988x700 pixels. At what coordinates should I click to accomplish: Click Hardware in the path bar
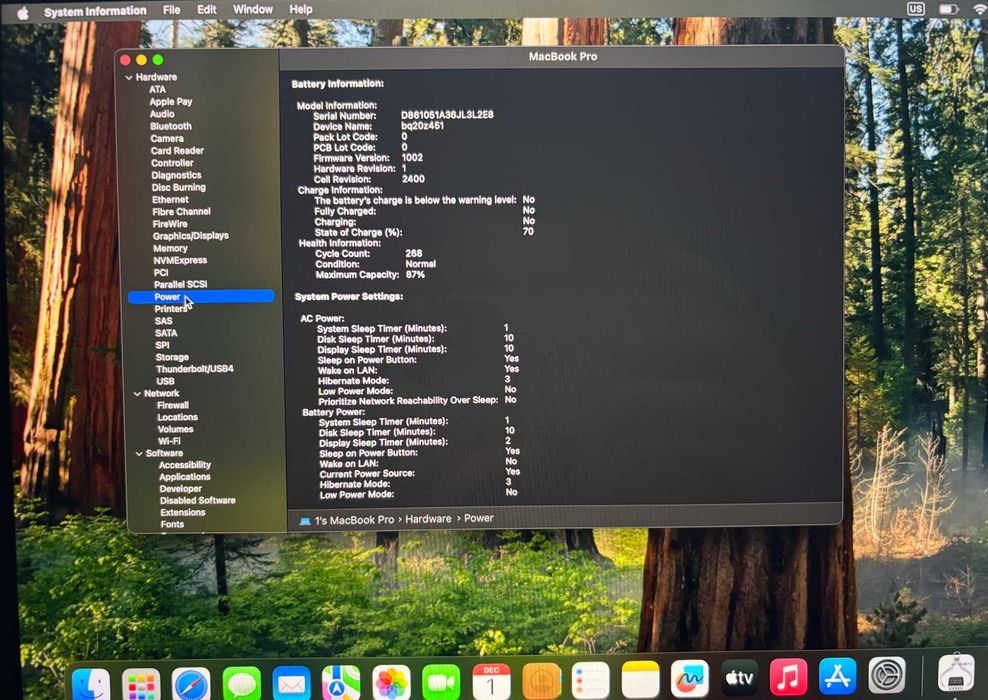428,519
